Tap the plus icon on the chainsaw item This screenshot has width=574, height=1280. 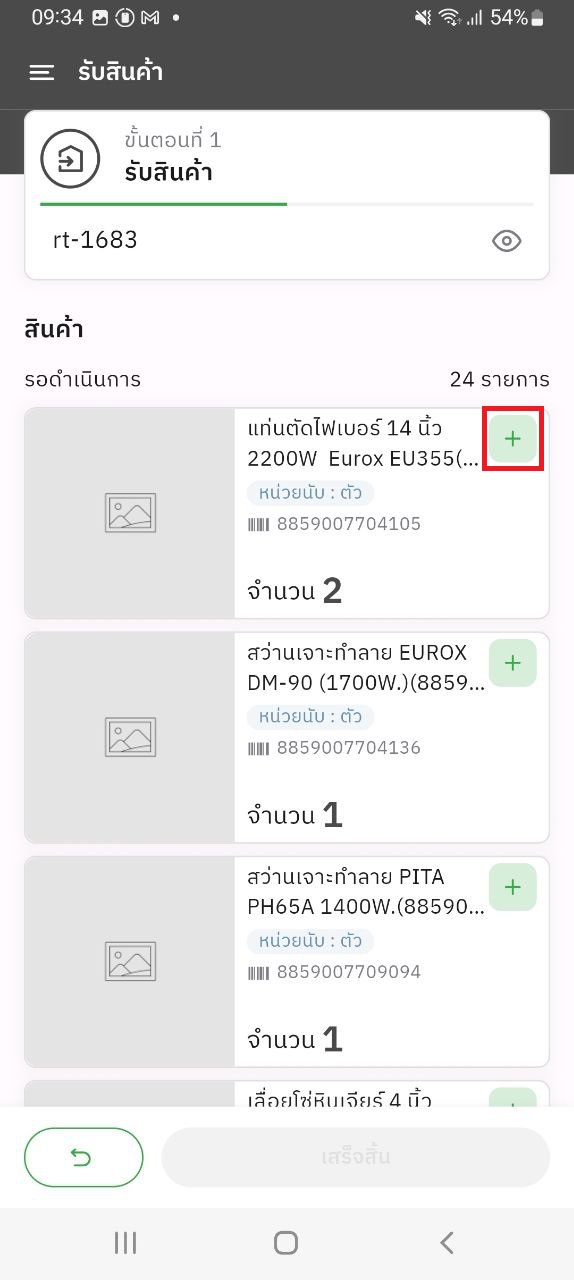click(513, 1097)
